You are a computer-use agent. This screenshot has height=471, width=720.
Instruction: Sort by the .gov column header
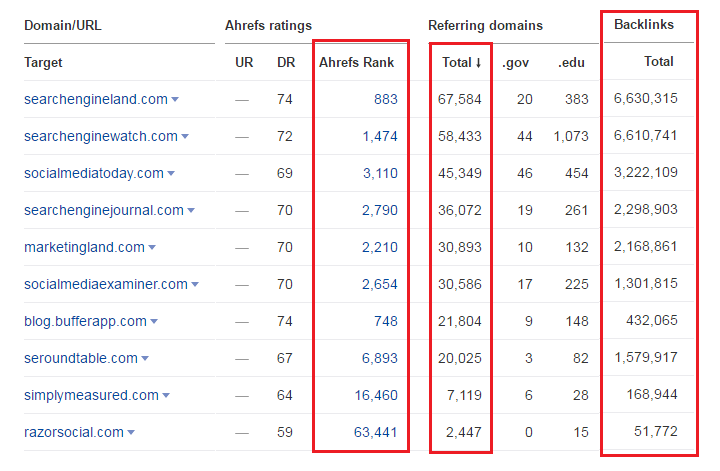point(515,62)
